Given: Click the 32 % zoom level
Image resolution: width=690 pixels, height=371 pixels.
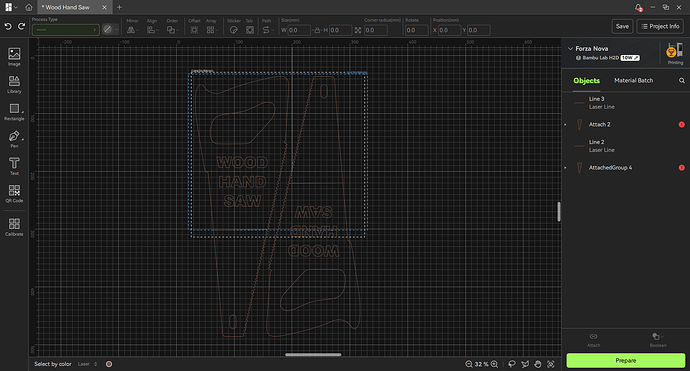Looking at the screenshot, I should pos(481,364).
